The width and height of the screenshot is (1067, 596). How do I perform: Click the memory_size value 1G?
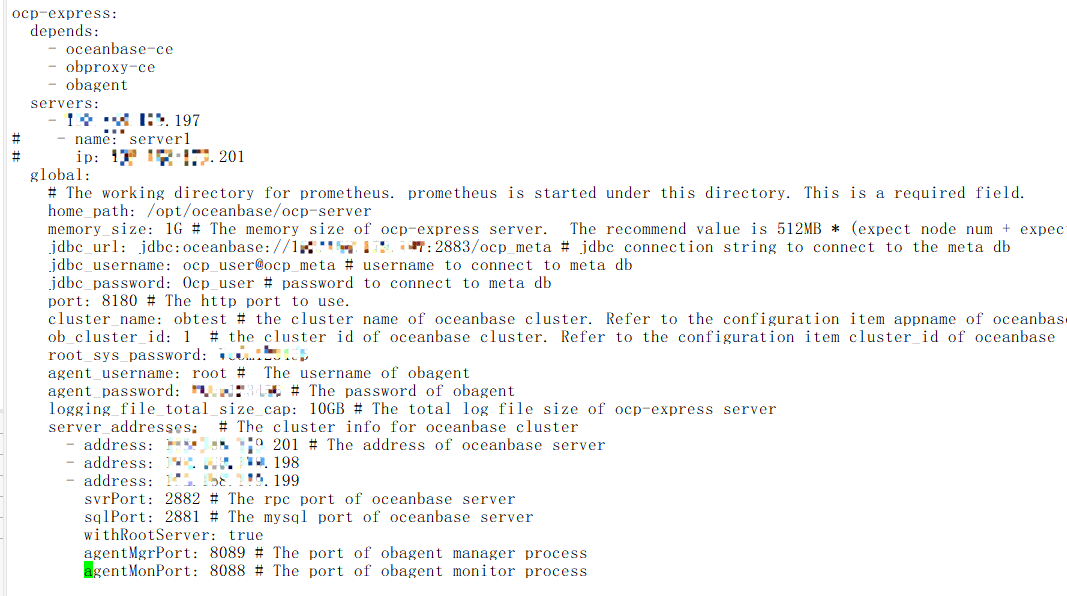point(174,229)
